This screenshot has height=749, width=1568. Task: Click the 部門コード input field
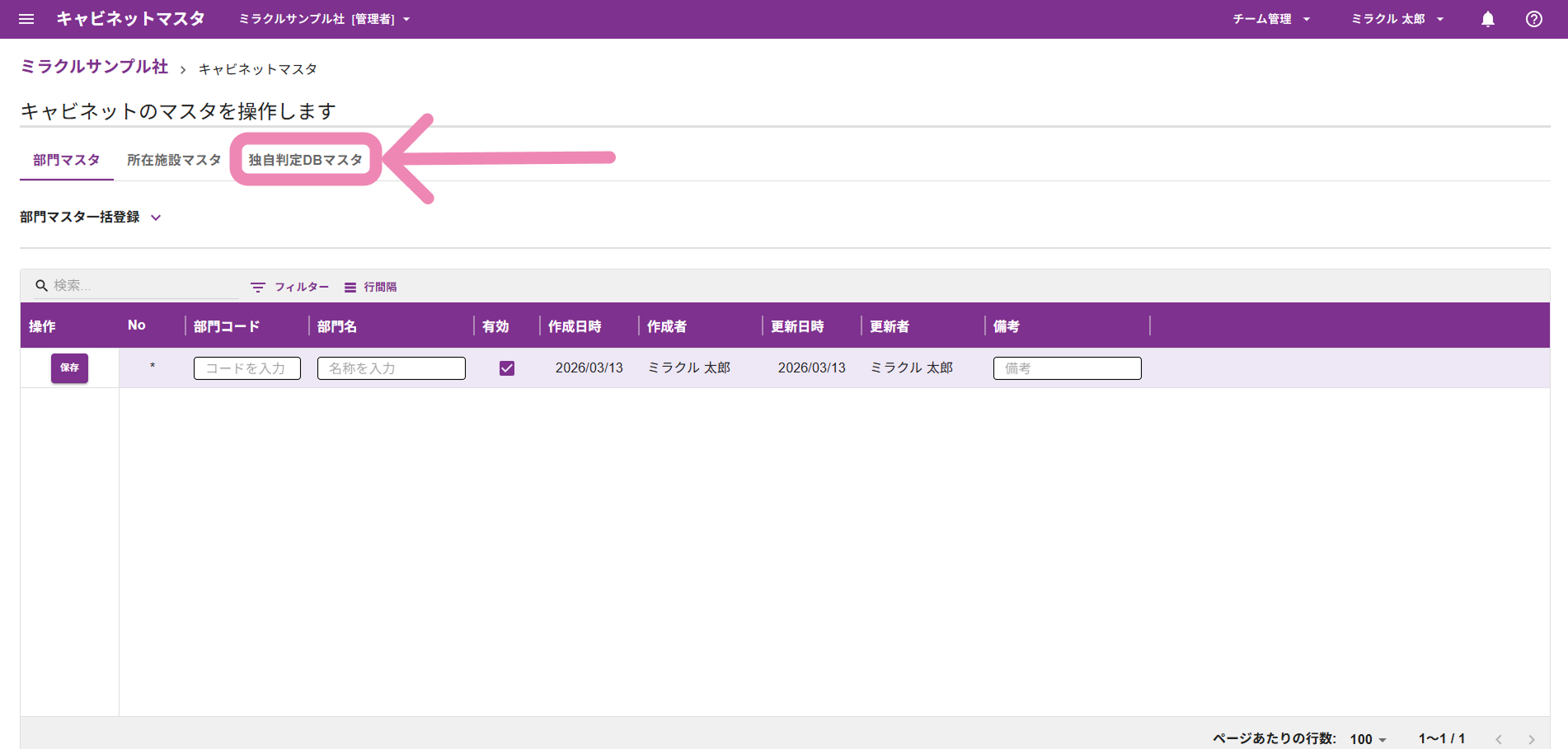tap(246, 368)
